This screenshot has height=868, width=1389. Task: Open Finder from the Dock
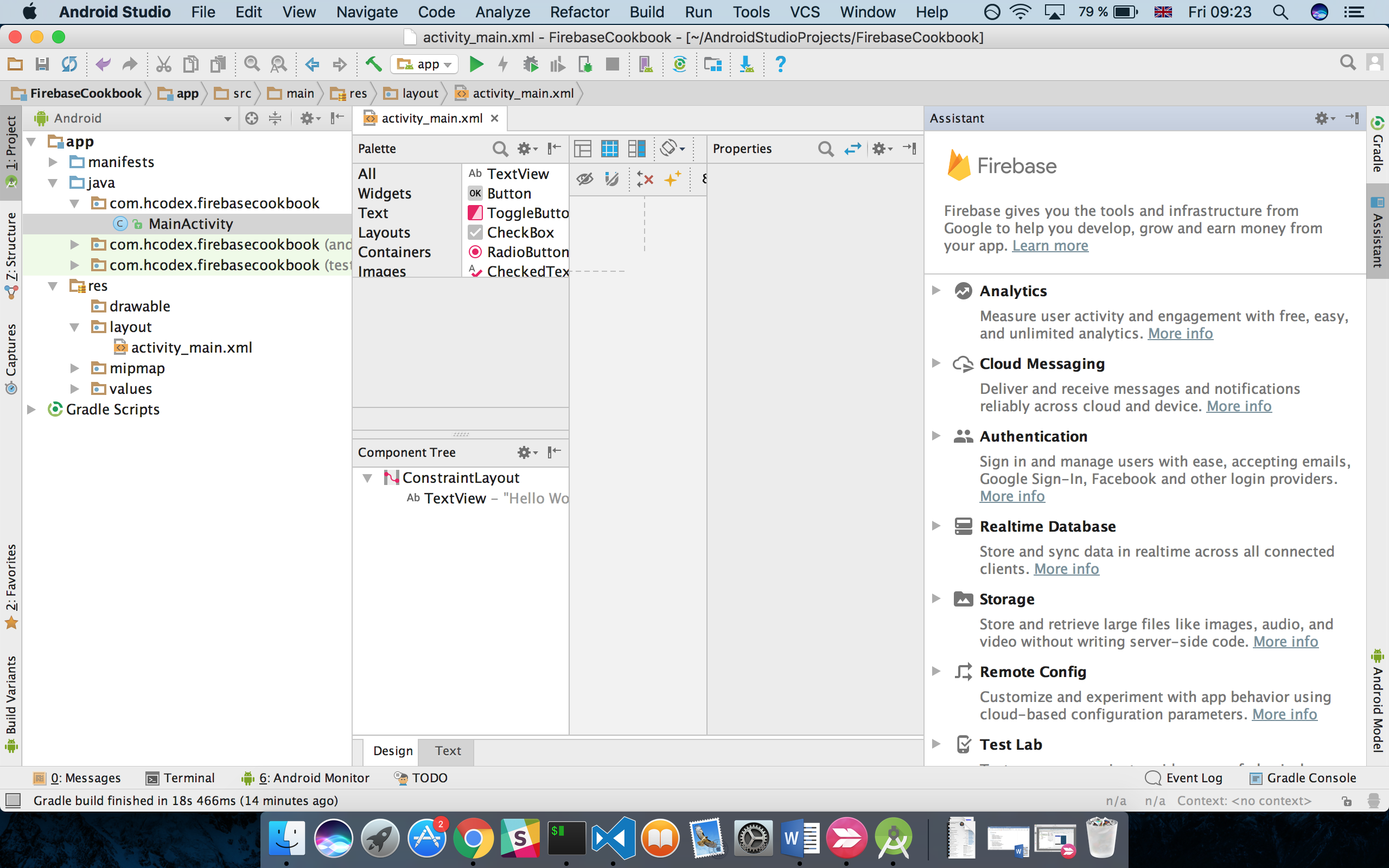[x=286, y=839]
